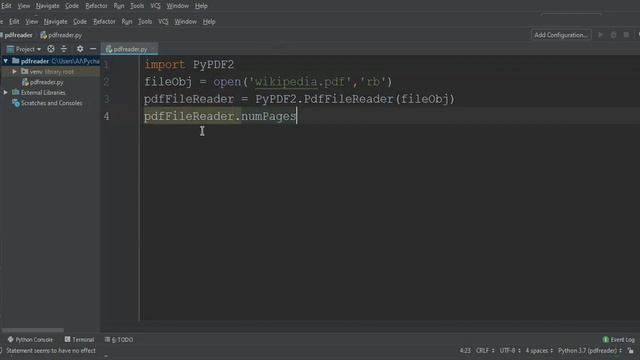Open the CRLF line separator dropdown

485,351
